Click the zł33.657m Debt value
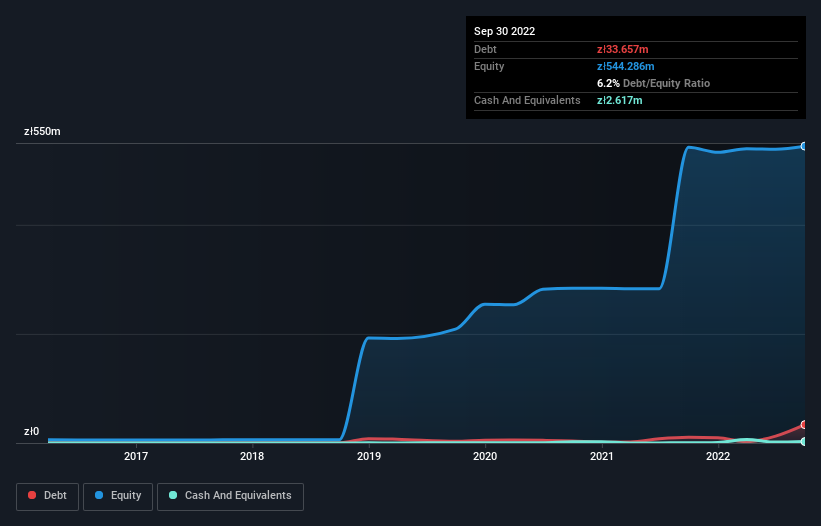This screenshot has width=821, height=526. (623, 49)
